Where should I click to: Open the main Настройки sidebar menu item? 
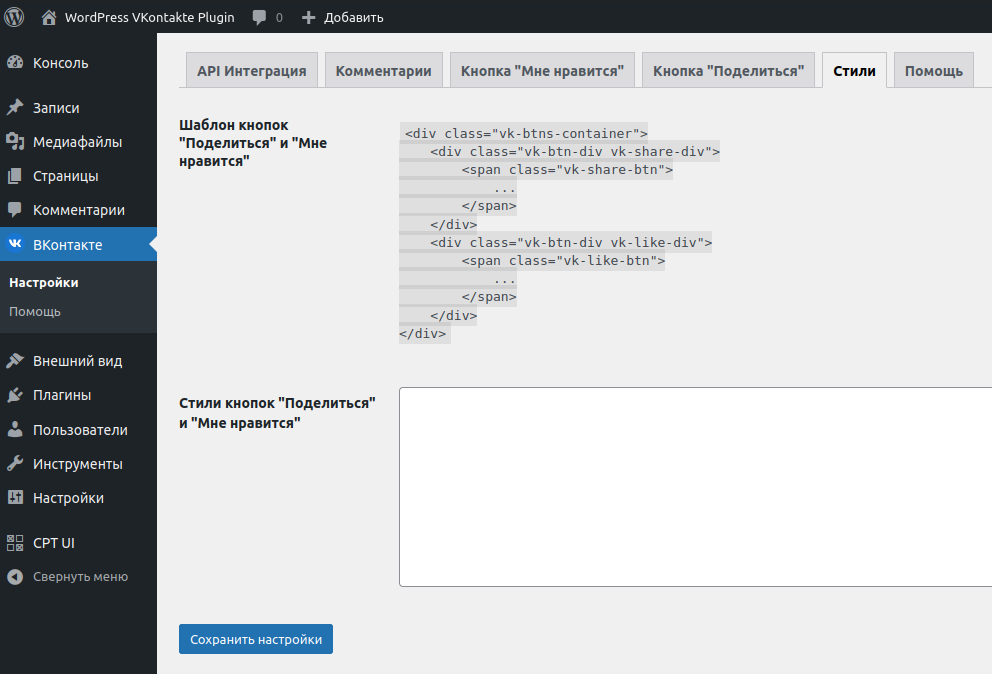(x=78, y=497)
